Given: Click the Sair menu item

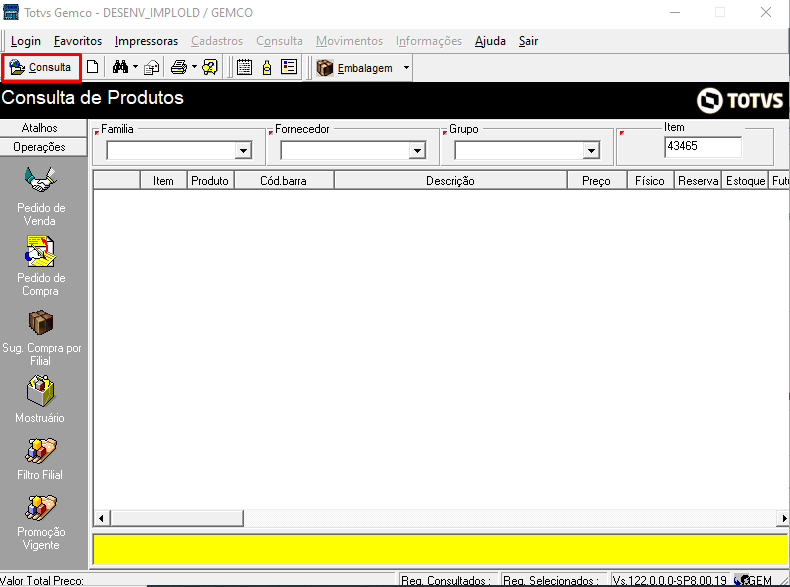Looking at the screenshot, I should [x=528, y=41].
